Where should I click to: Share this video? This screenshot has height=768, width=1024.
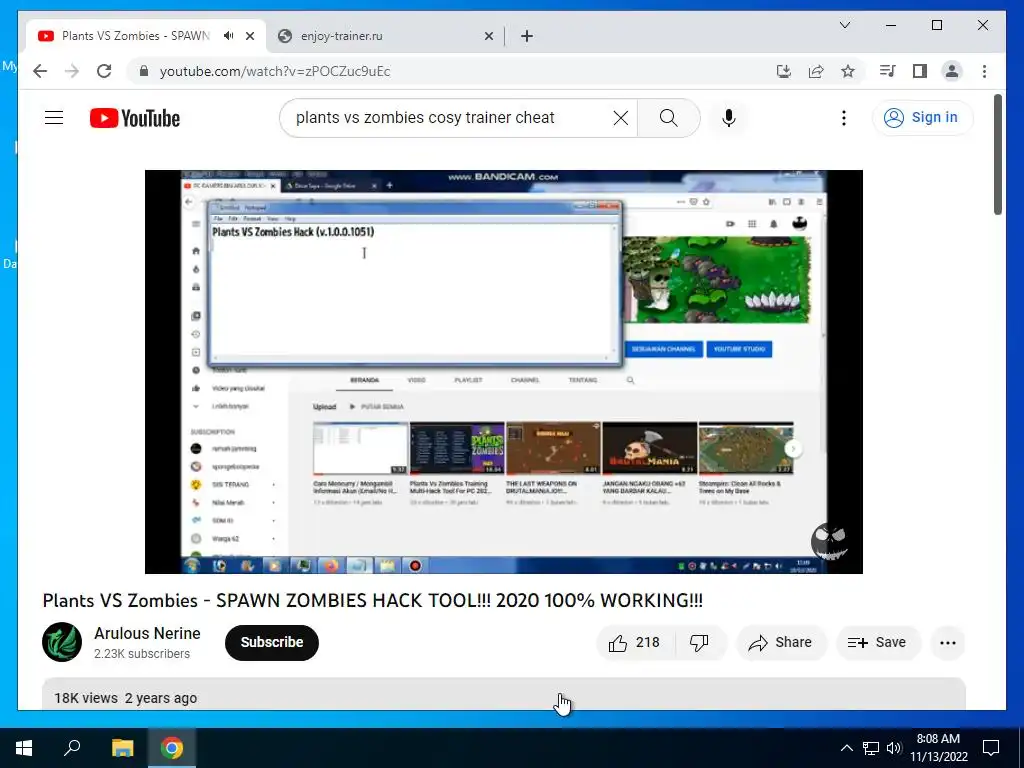(781, 643)
